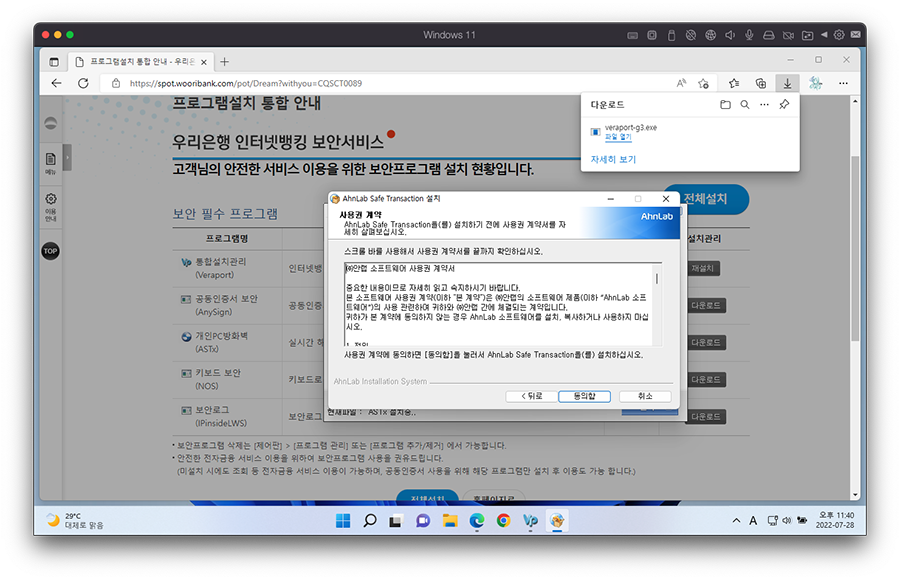Click the round logo icon atop the sidebar
The height and width of the screenshot is (580, 900).
point(51,123)
